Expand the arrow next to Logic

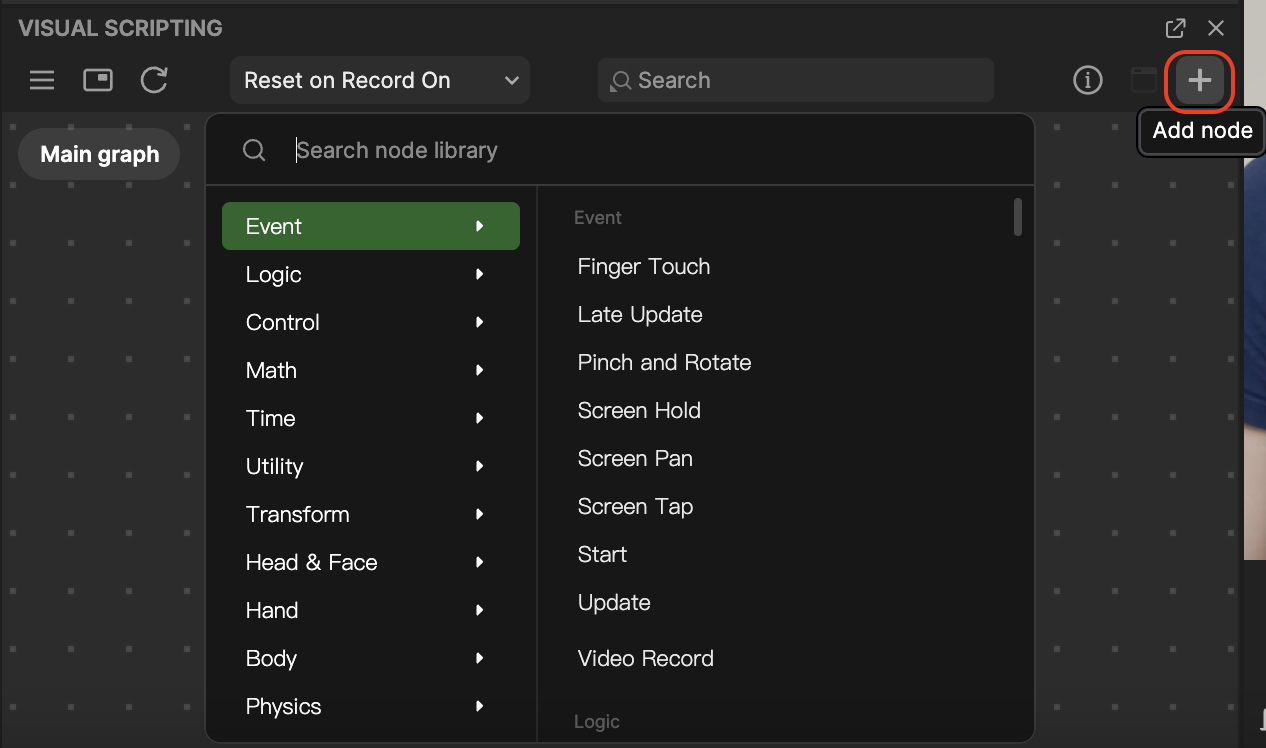pyautogui.click(x=480, y=274)
